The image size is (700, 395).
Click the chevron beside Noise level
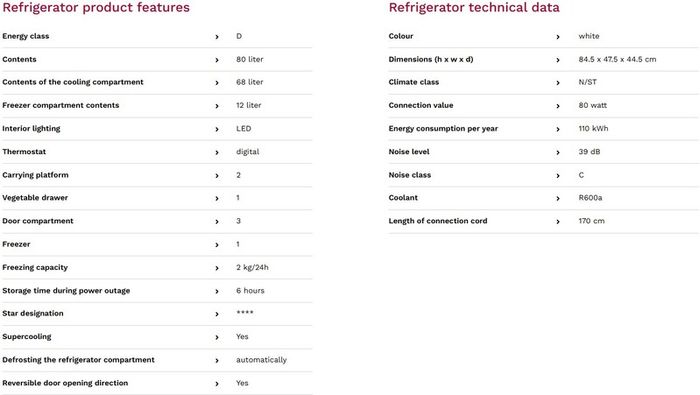(x=558, y=152)
